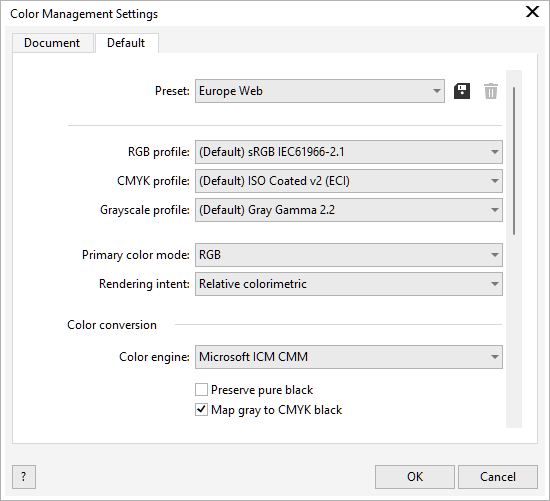
Task: Open the Primary color mode dropdown
Action: [349, 255]
